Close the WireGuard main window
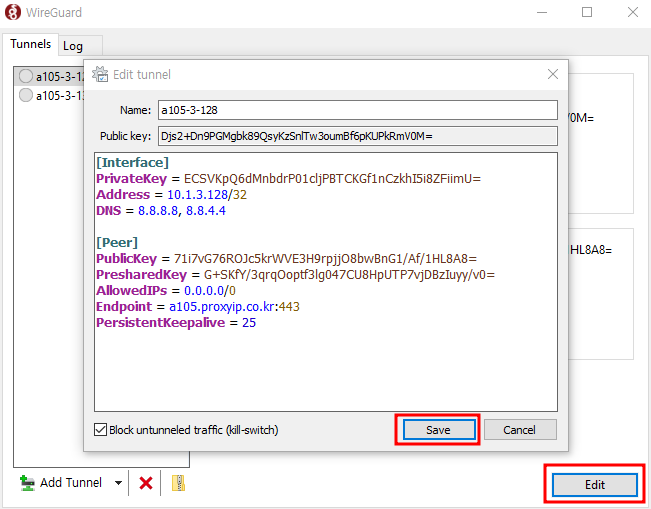This screenshot has height=509, width=651. click(633, 12)
